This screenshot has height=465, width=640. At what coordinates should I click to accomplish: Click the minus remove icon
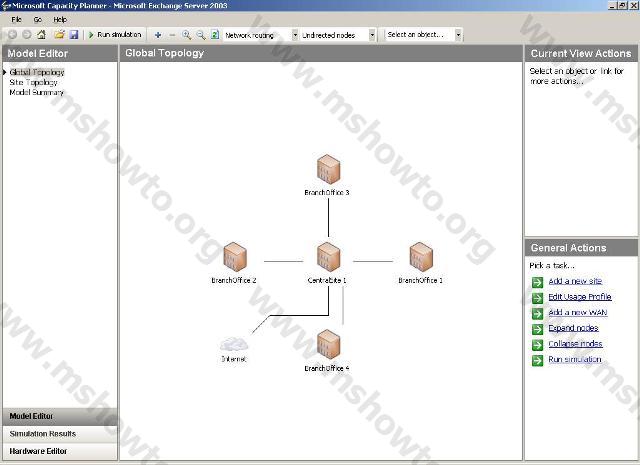[172, 35]
